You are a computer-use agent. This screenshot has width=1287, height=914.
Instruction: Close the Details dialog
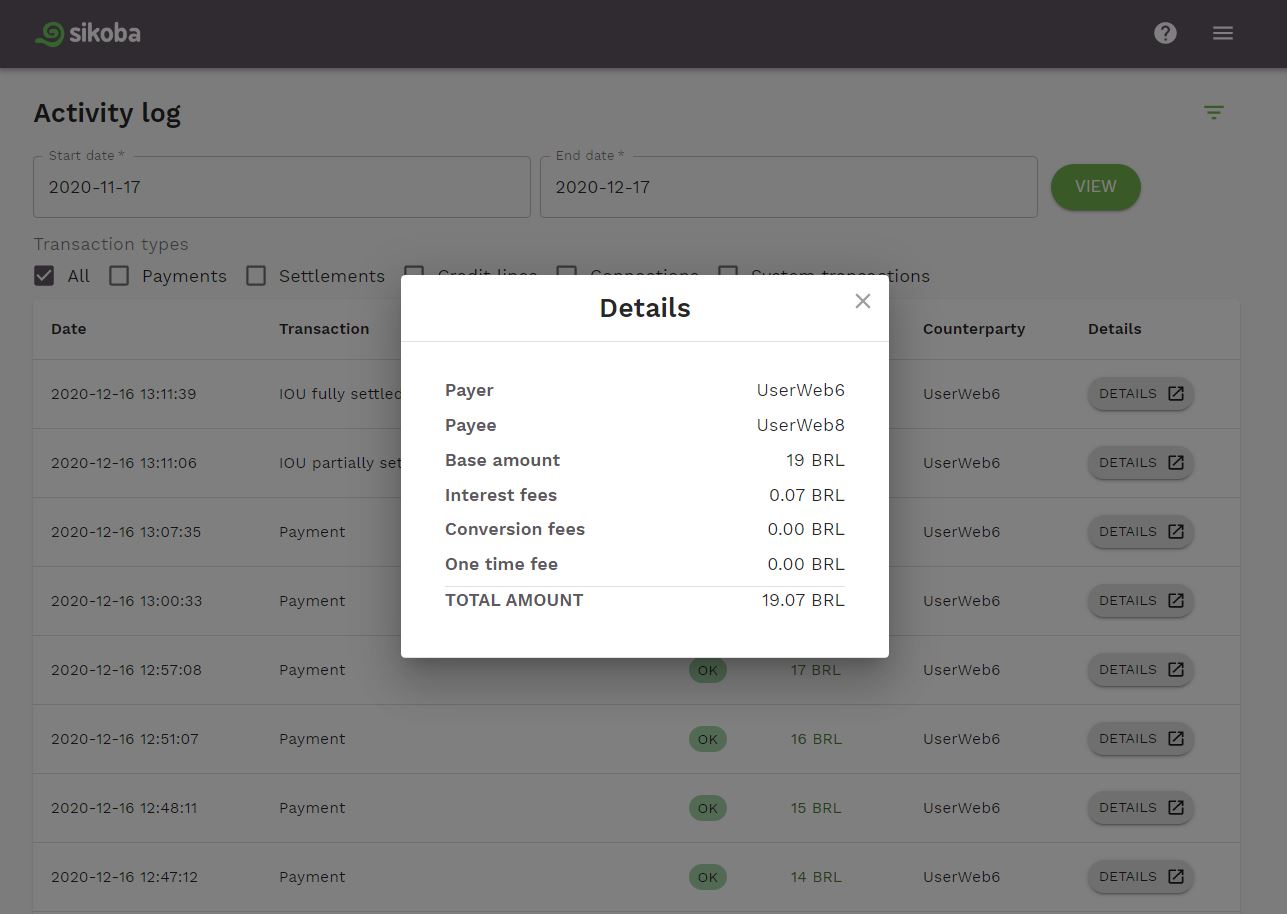863,301
